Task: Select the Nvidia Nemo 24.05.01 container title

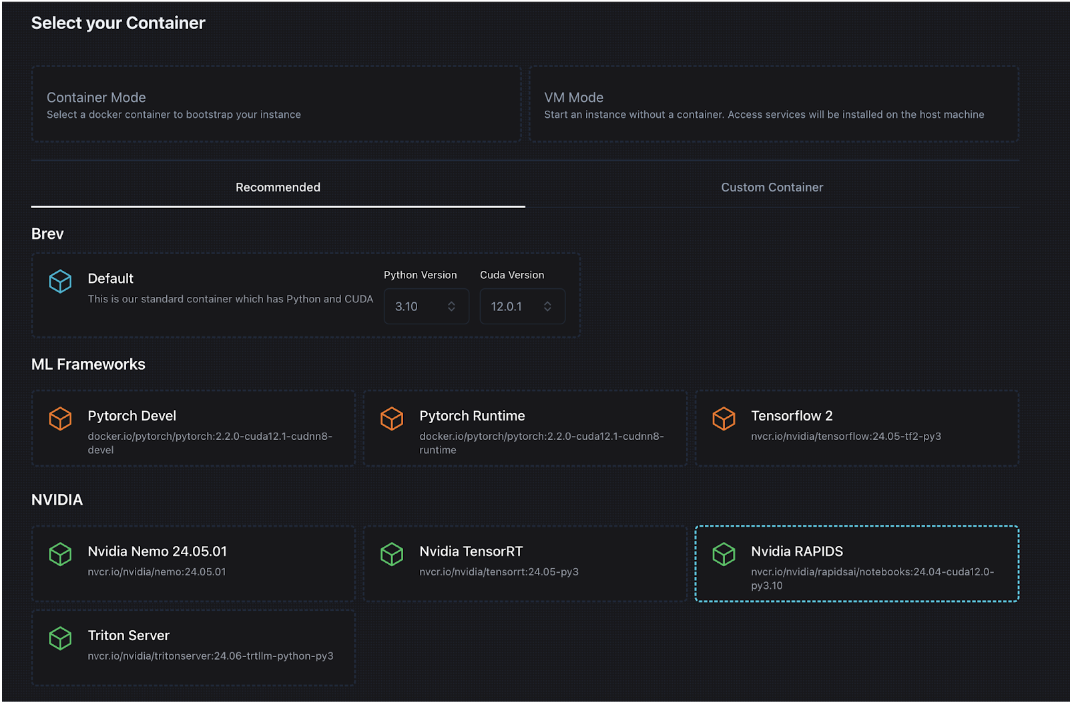Action: (157, 551)
